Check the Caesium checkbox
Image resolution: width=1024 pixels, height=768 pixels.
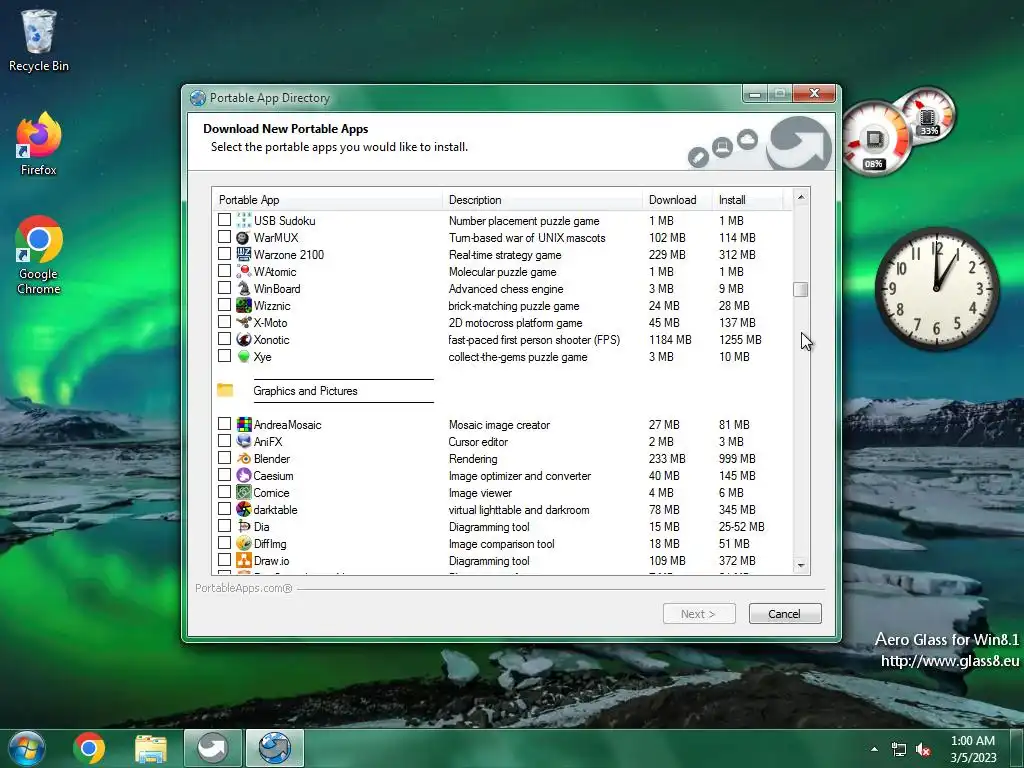[x=224, y=475]
